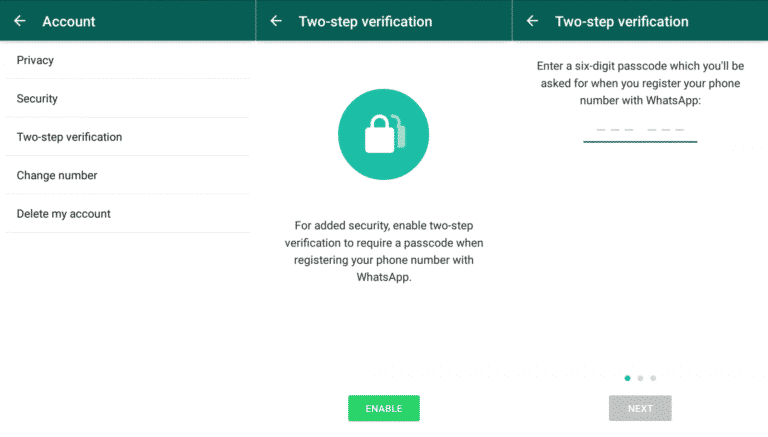The width and height of the screenshot is (768, 437).
Task: Go back from the Account screen
Action: click(20, 21)
